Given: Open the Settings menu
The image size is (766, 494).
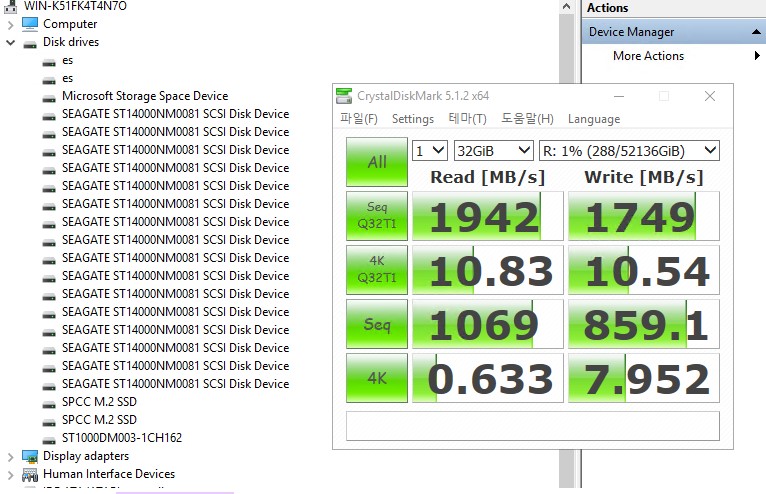Looking at the screenshot, I should point(412,119).
